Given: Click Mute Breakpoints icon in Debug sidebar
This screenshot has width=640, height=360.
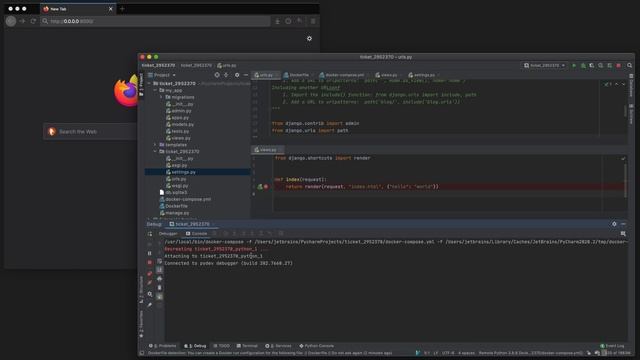Looking at the screenshot, I should click(x=150, y=282).
